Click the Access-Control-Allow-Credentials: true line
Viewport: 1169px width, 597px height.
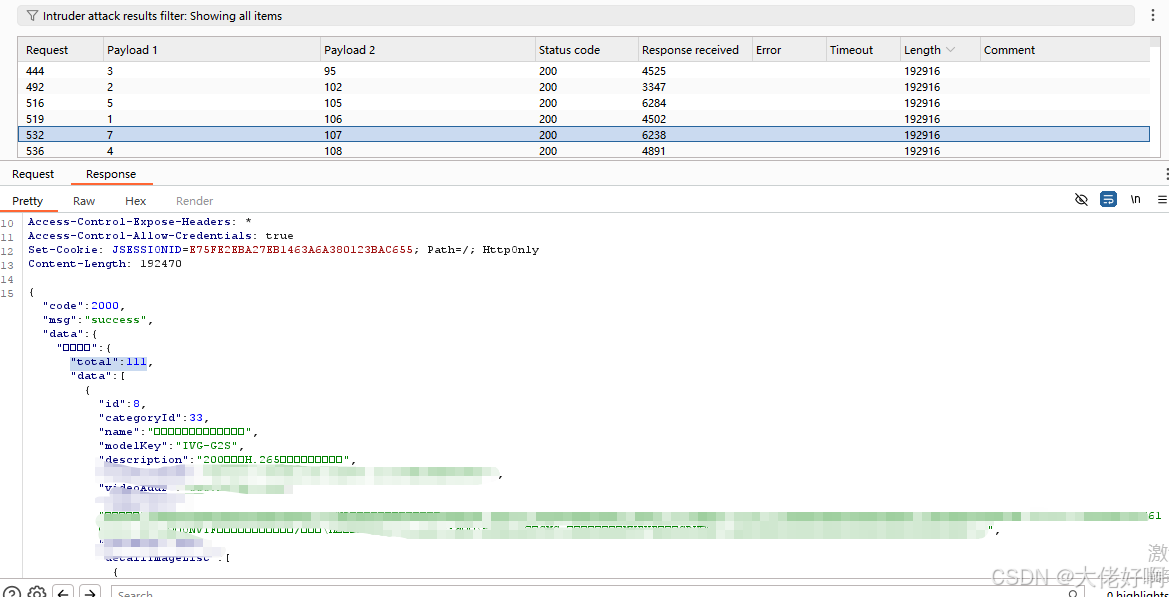pos(160,236)
